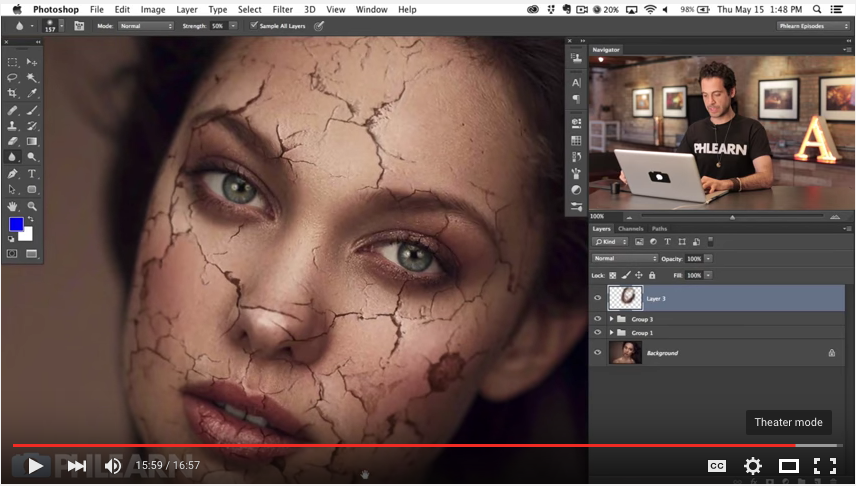Viewport: 856px width, 486px height.
Task: Select the Type tool
Action: pyautogui.click(x=32, y=174)
